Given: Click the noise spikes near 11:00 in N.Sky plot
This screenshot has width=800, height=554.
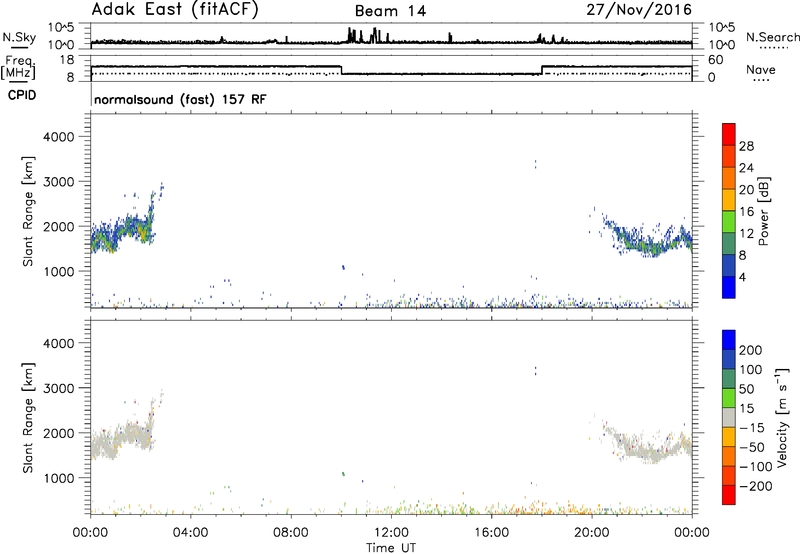Looking at the screenshot, I should (366, 35).
